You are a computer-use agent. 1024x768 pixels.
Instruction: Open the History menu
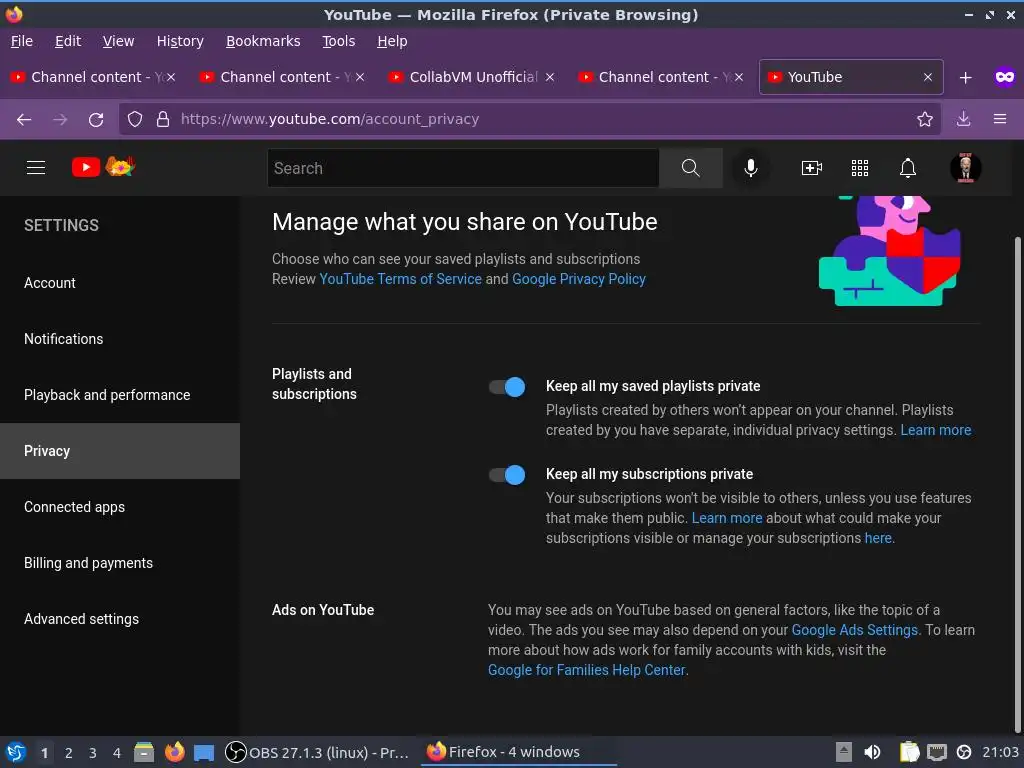[180, 41]
